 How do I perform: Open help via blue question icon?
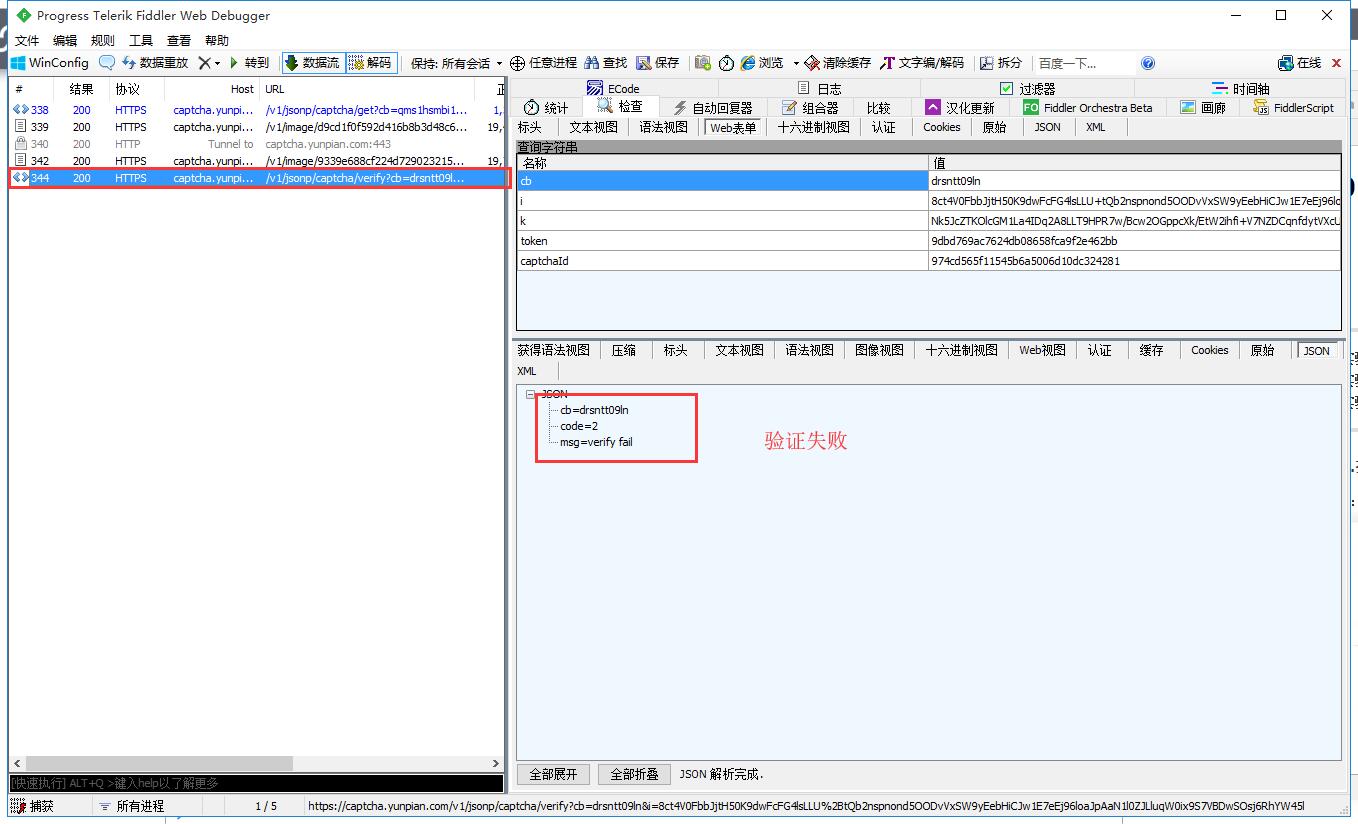(1148, 63)
